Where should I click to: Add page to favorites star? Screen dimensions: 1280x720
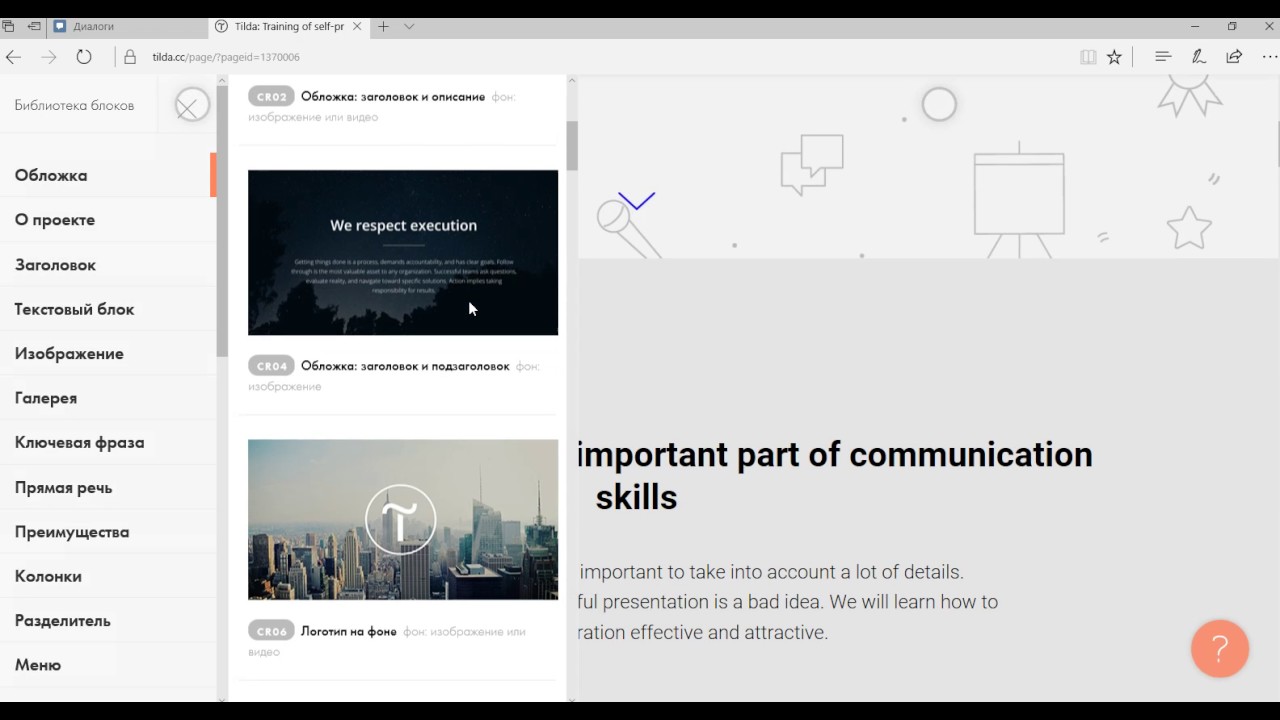[x=1114, y=57]
